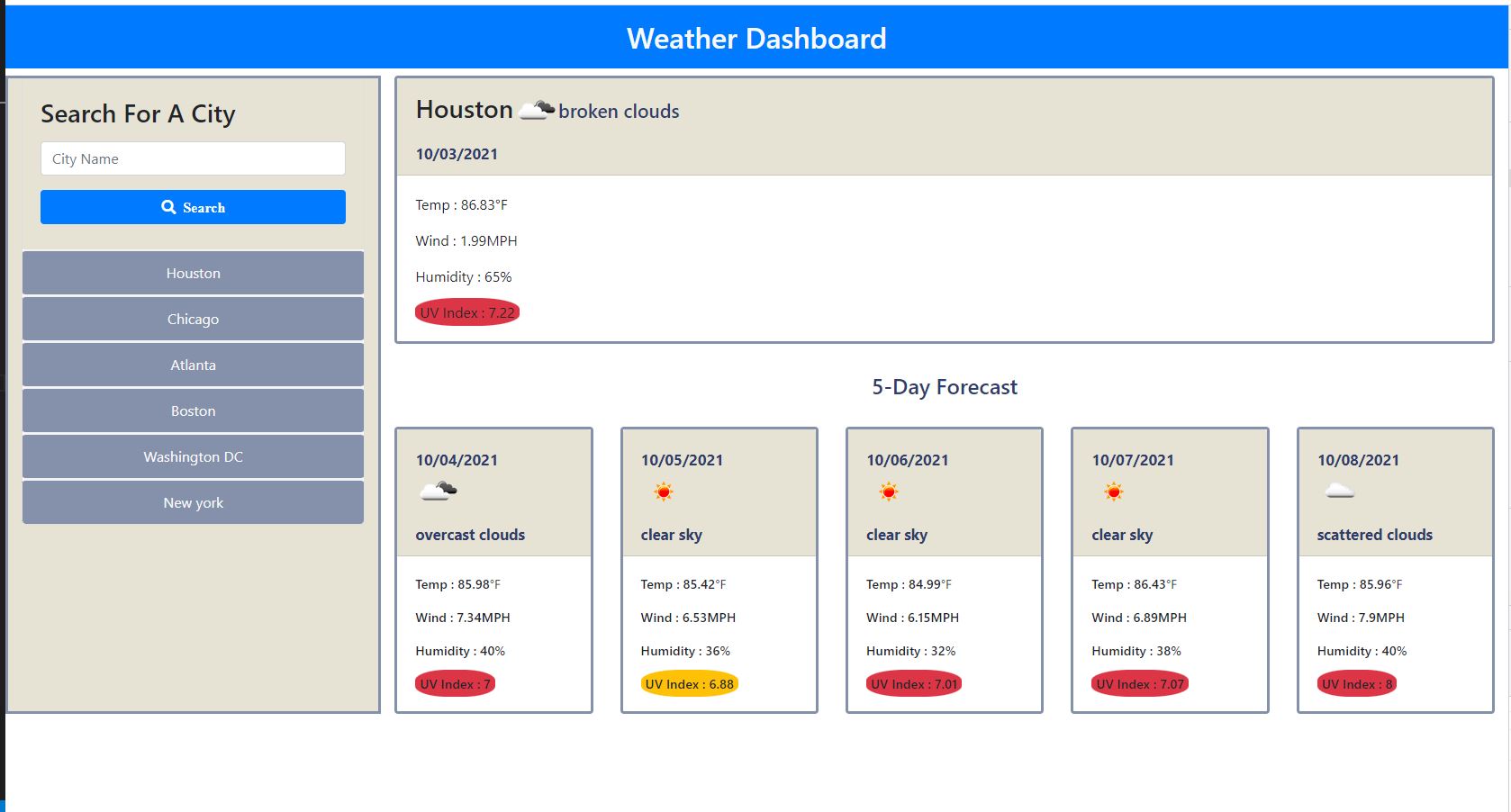Image resolution: width=1511 pixels, height=812 pixels.
Task: Click the sun icon on the 10/05/2021 forecast
Action: click(662, 492)
